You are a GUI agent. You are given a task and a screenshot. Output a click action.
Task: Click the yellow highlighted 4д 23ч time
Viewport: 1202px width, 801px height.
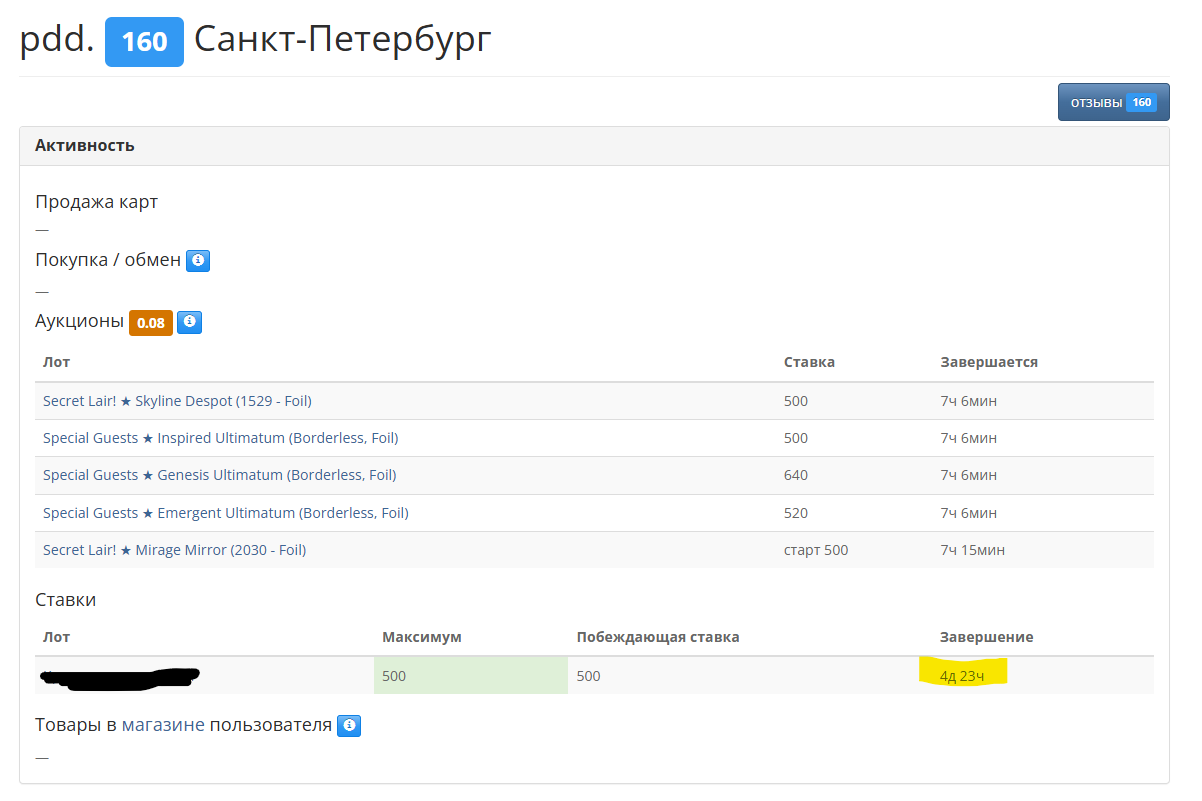[962, 676]
